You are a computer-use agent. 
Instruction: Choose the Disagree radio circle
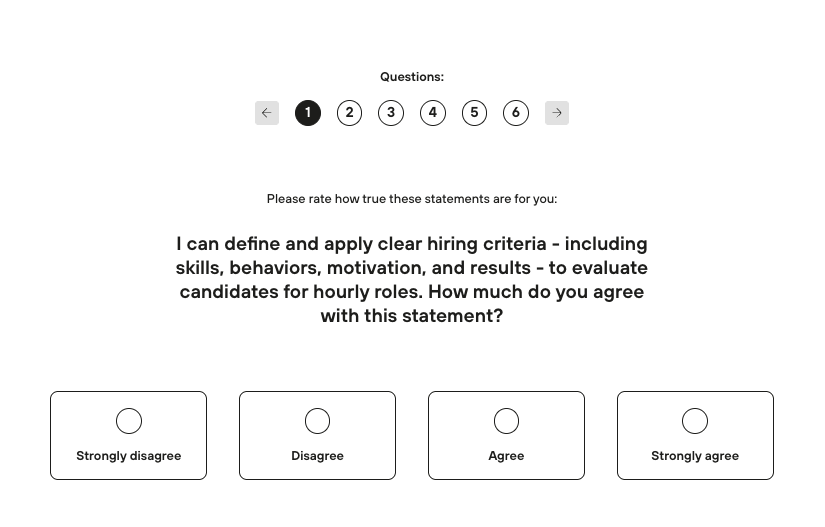(317, 421)
